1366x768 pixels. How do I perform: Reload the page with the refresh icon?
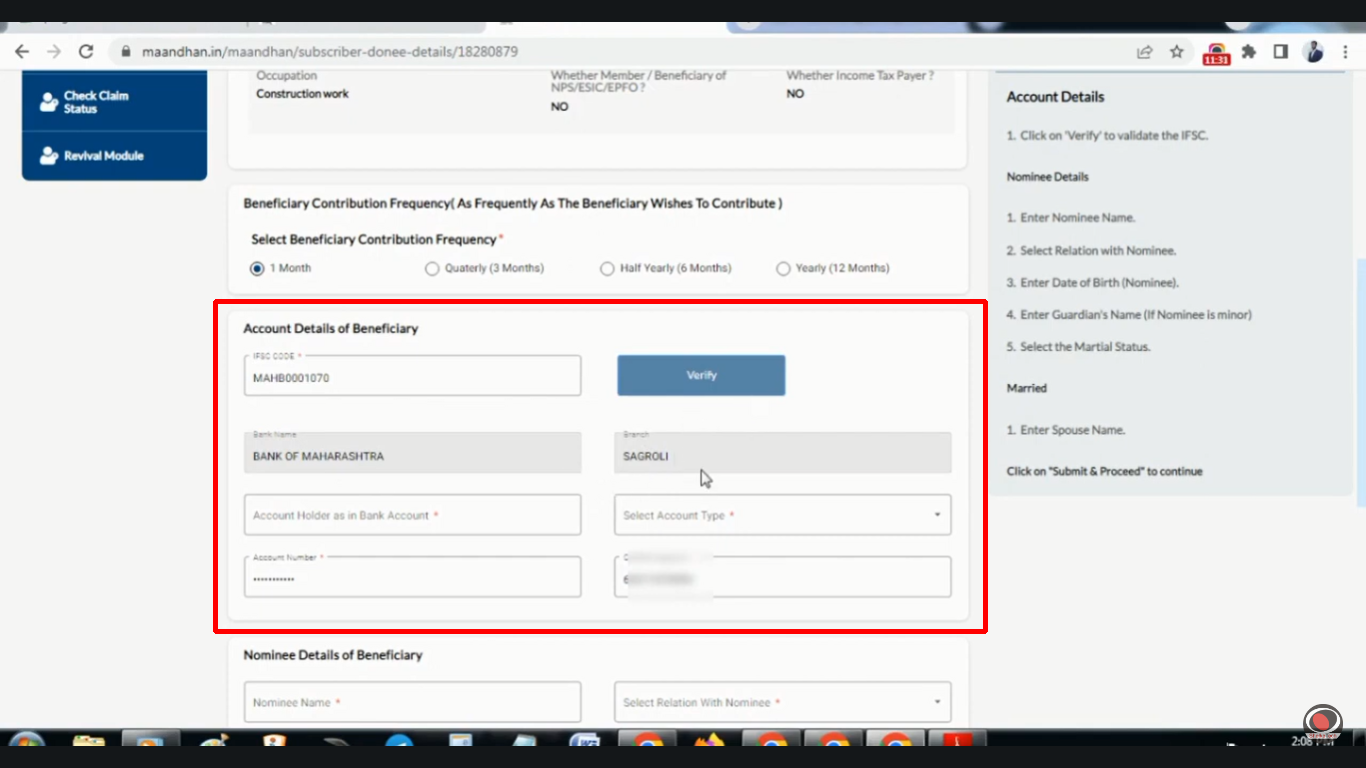[x=86, y=52]
